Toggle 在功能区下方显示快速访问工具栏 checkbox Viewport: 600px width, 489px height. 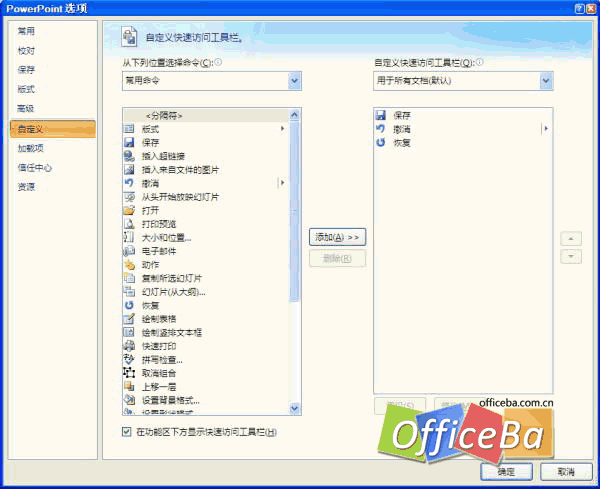[x=126, y=432]
